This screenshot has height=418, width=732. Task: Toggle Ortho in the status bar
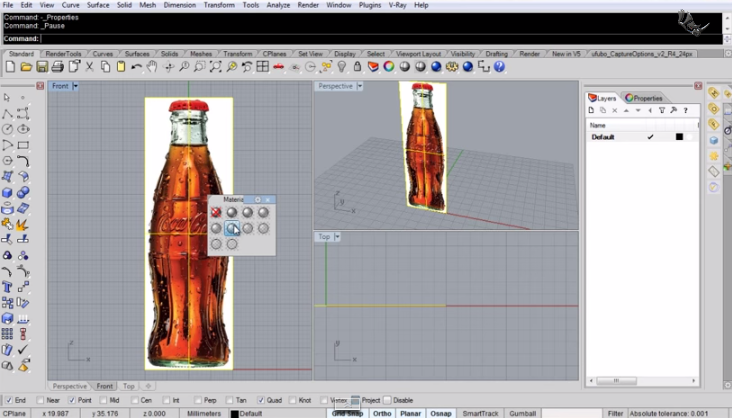tap(382, 413)
